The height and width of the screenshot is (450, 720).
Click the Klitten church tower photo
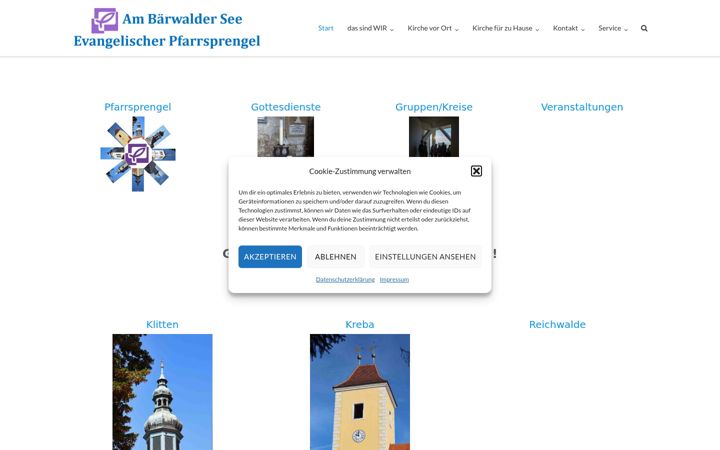[x=163, y=392]
